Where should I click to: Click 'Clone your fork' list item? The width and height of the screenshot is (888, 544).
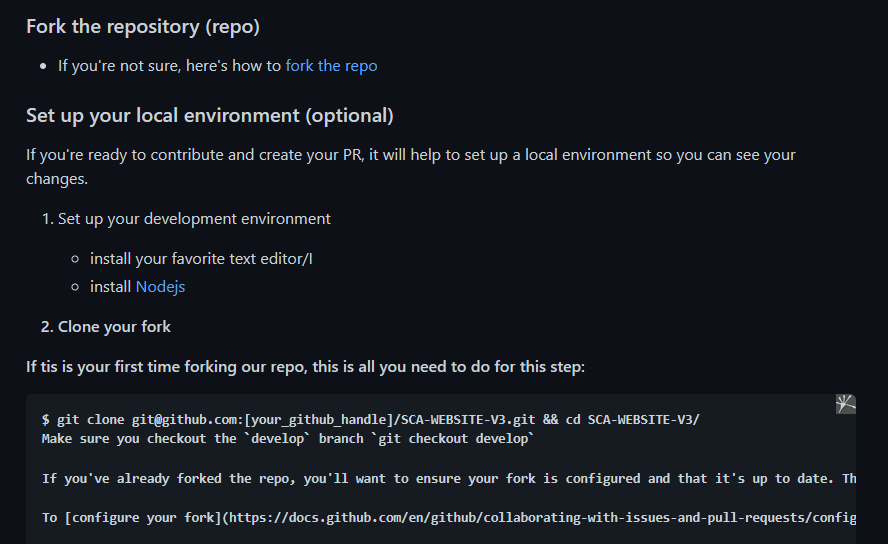(x=114, y=327)
